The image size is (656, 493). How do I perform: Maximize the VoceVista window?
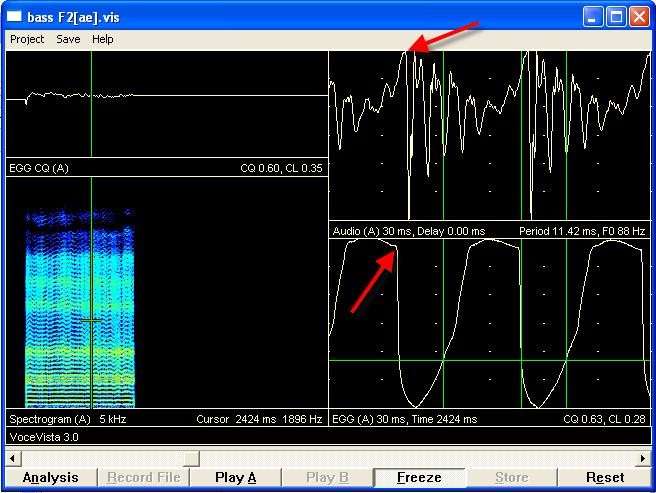[616, 15]
